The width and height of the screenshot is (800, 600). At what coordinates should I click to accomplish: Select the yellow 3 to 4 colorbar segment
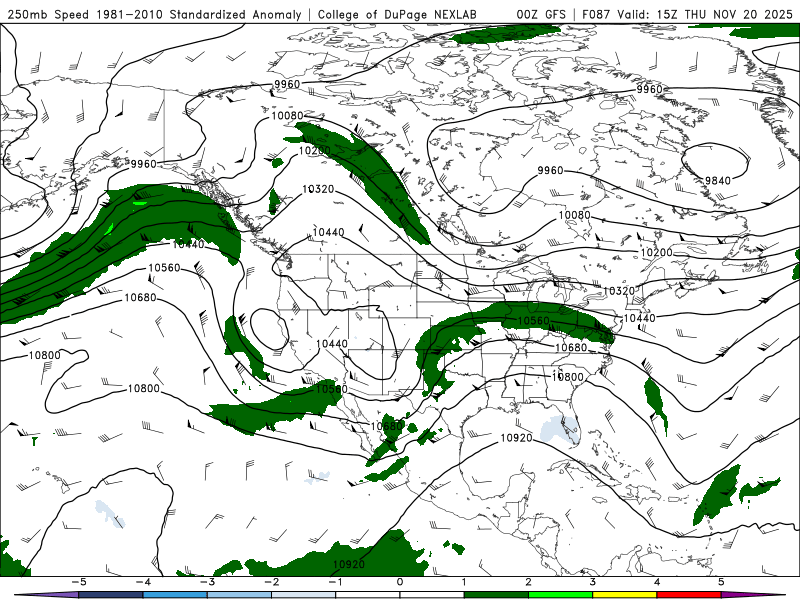tap(624, 595)
